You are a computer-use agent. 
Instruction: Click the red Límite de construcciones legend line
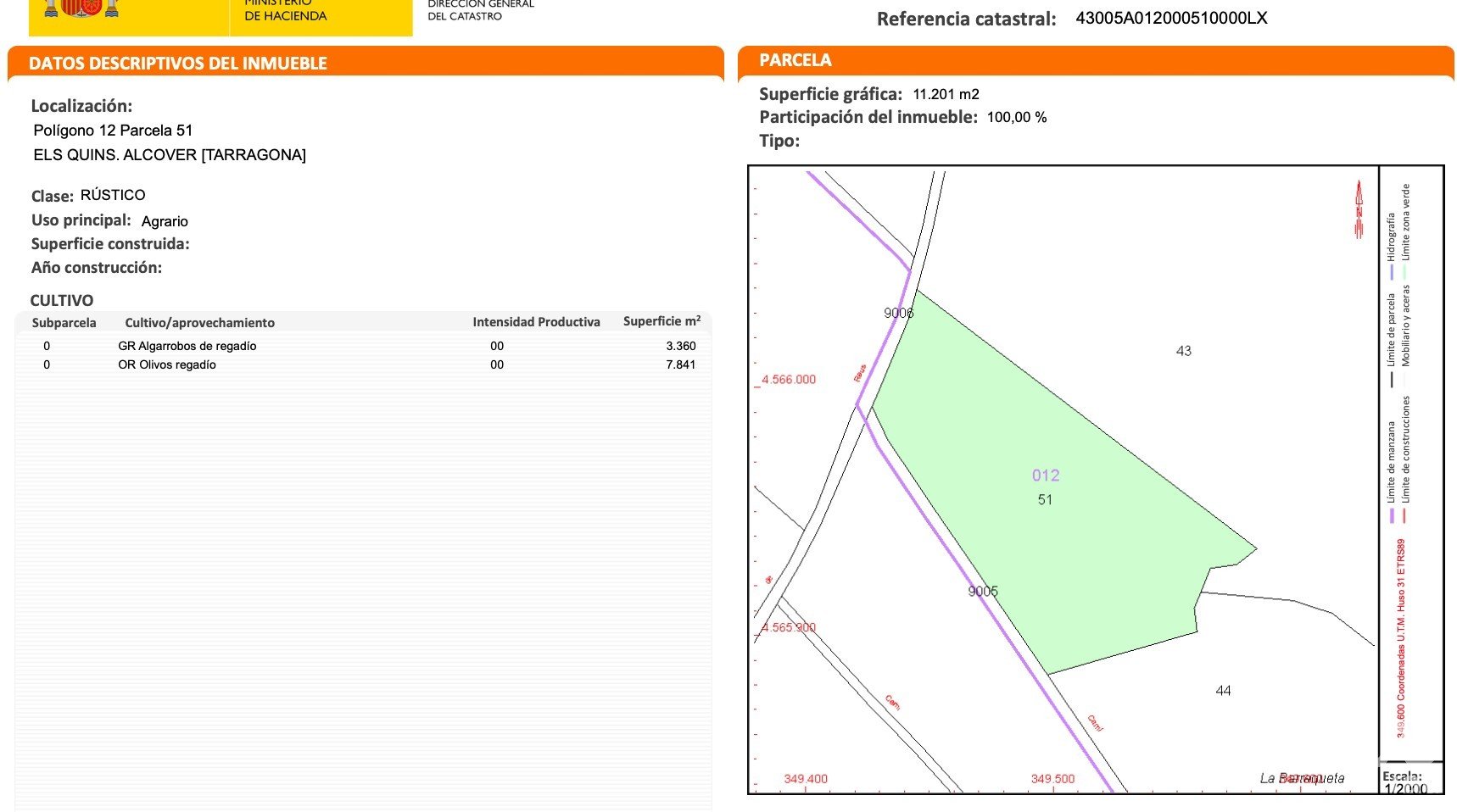[x=1405, y=515]
